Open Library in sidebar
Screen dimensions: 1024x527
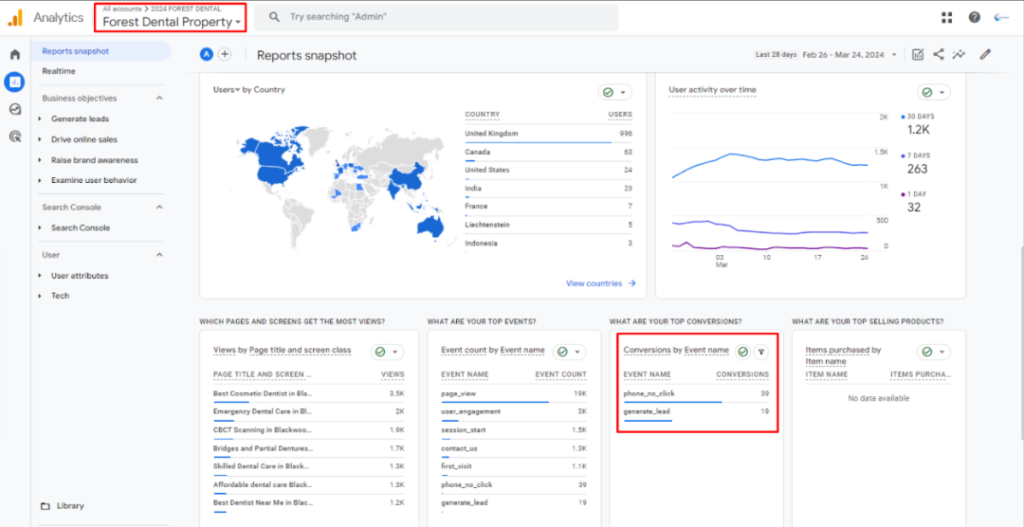coord(71,506)
